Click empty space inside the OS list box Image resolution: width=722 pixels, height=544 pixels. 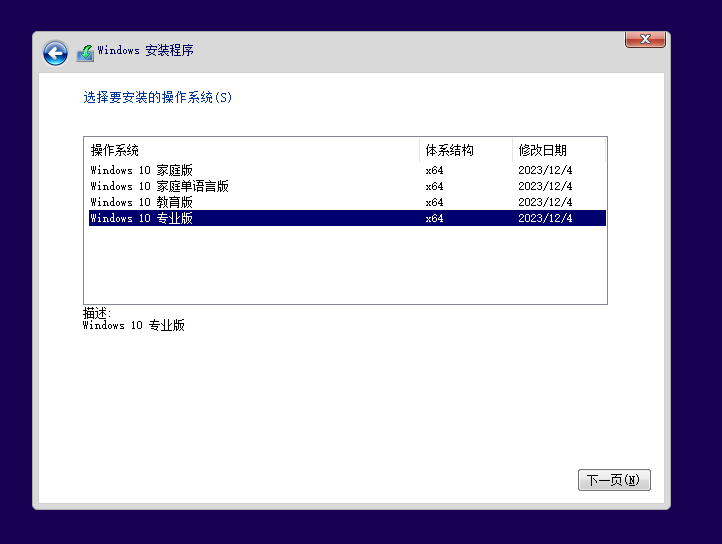click(x=345, y=265)
